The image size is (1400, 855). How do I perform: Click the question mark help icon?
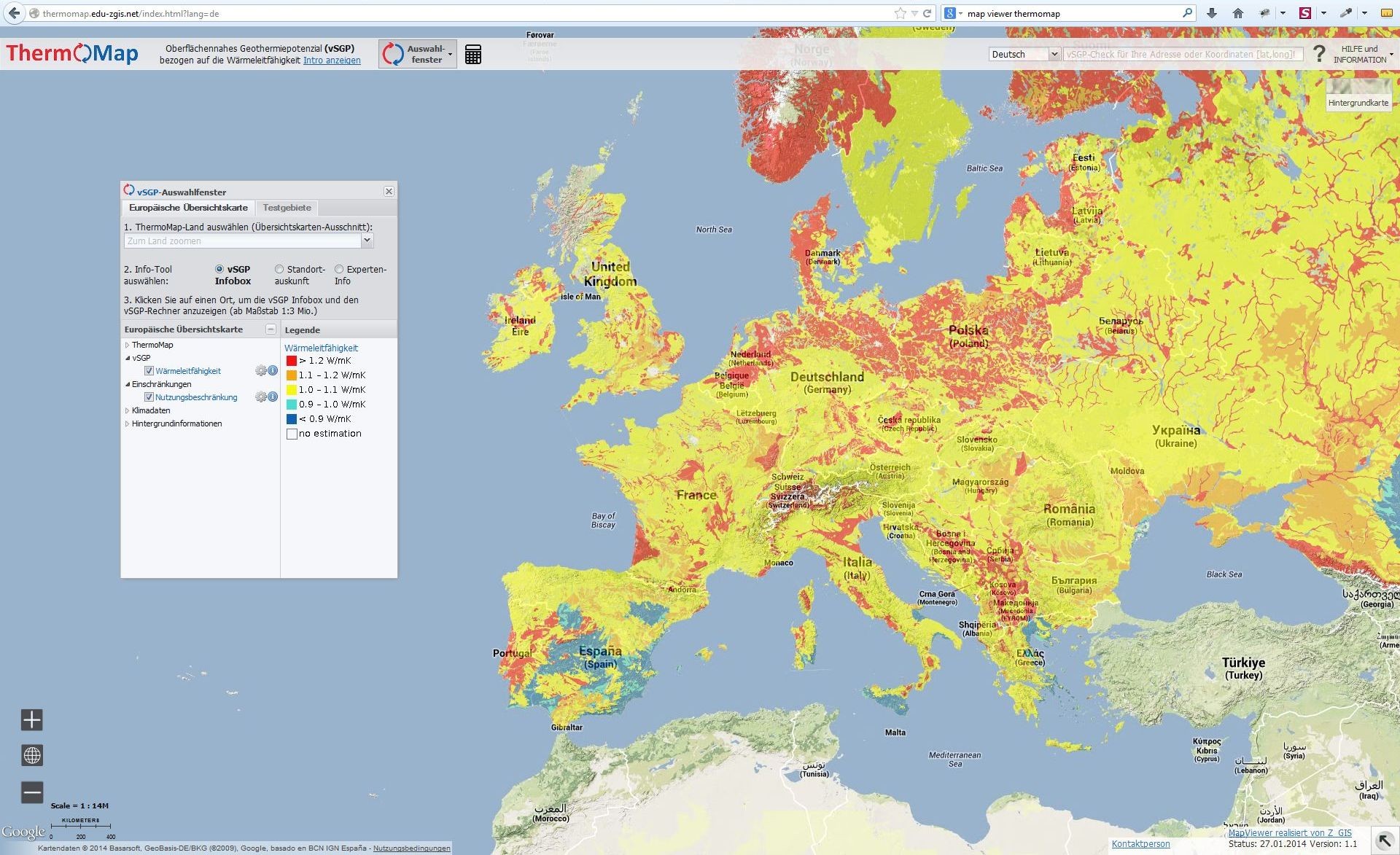pyautogui.click(x=1318, y=54)
